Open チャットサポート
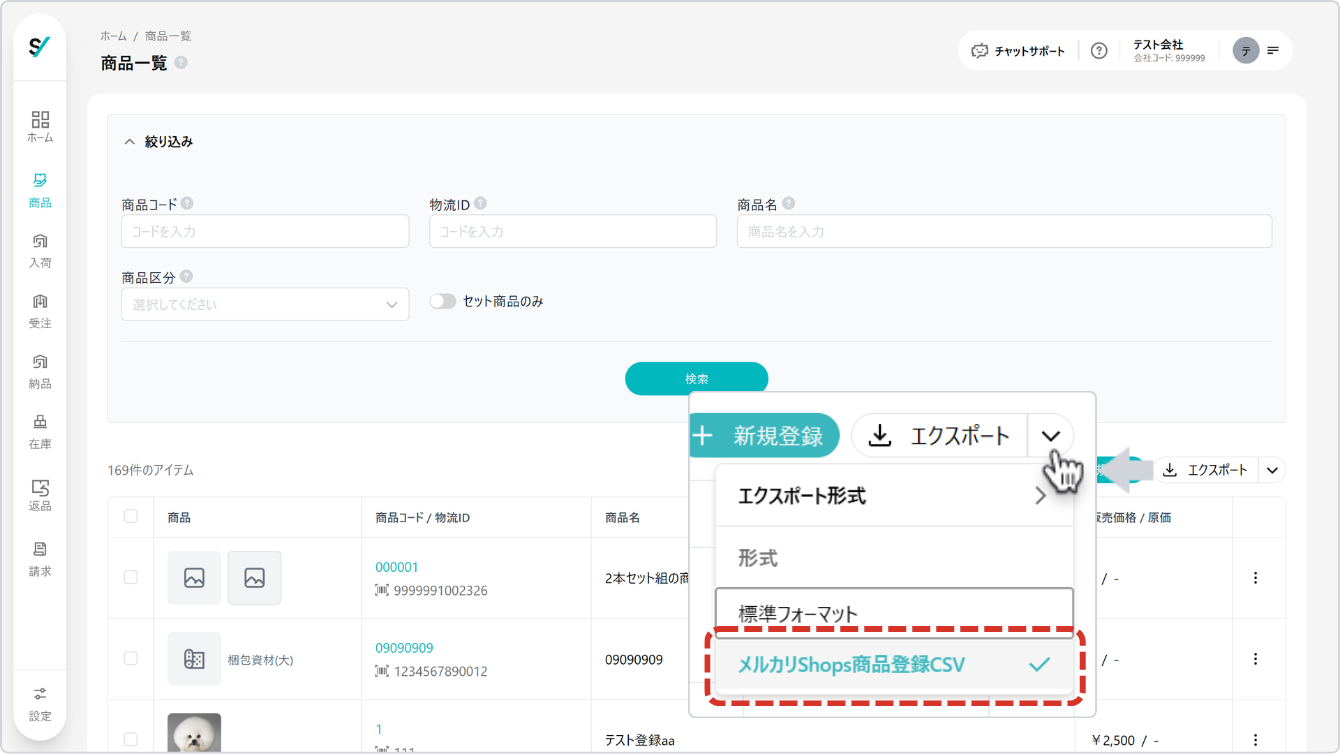Image resolution: width=1340 pixels, height=756 pixels. coord(1018,51)
